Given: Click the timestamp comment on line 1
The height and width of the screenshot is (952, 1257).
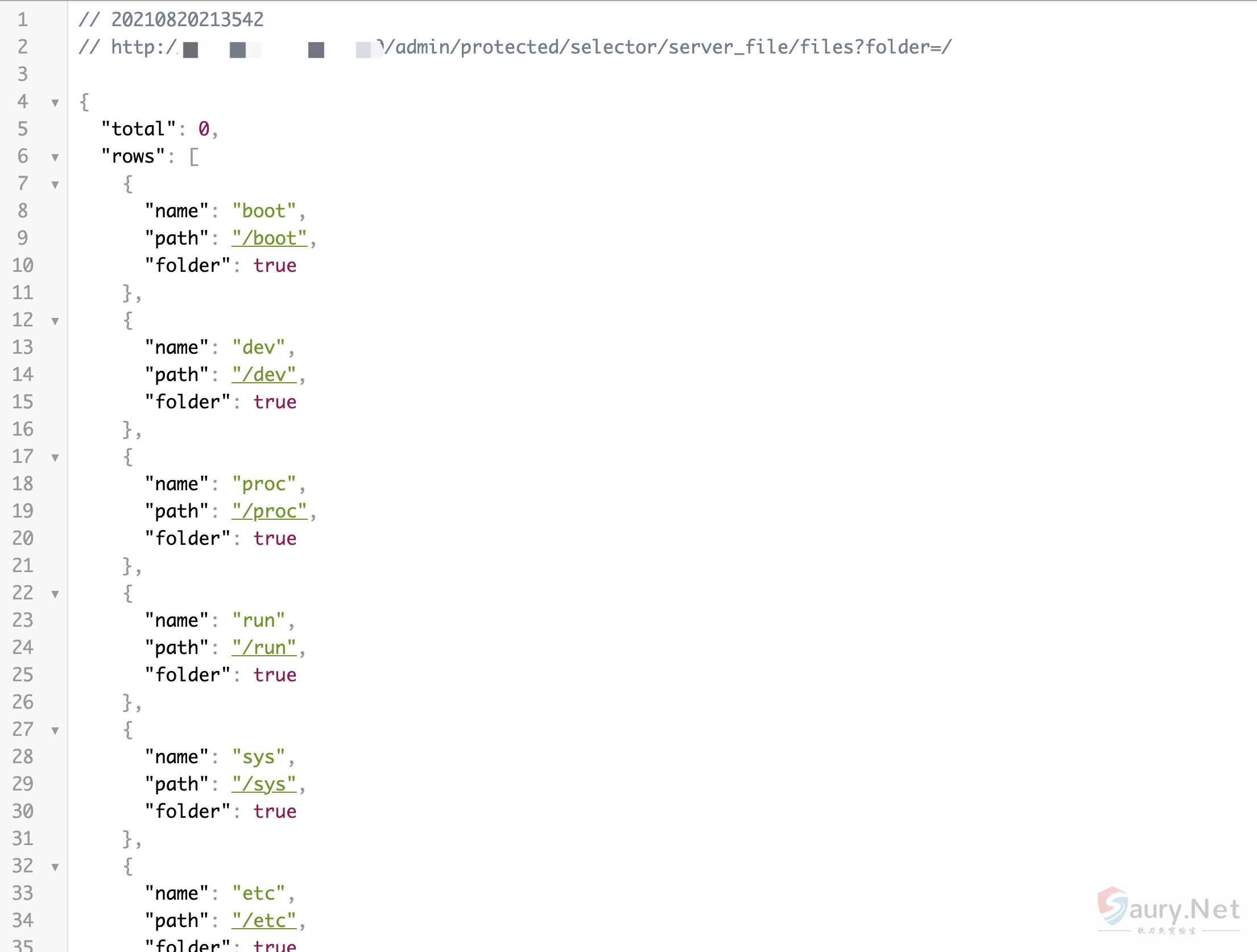Looking at the screenshot, I should coord(171,20).
